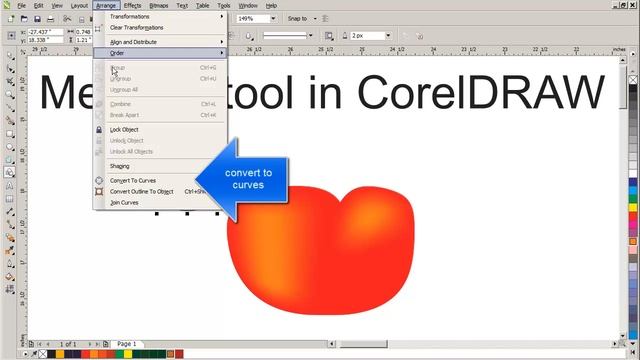Pick the yellow swatch in document palette
Image resolution: width=640 pixels, height=360 pixels.
coord(128,354)
